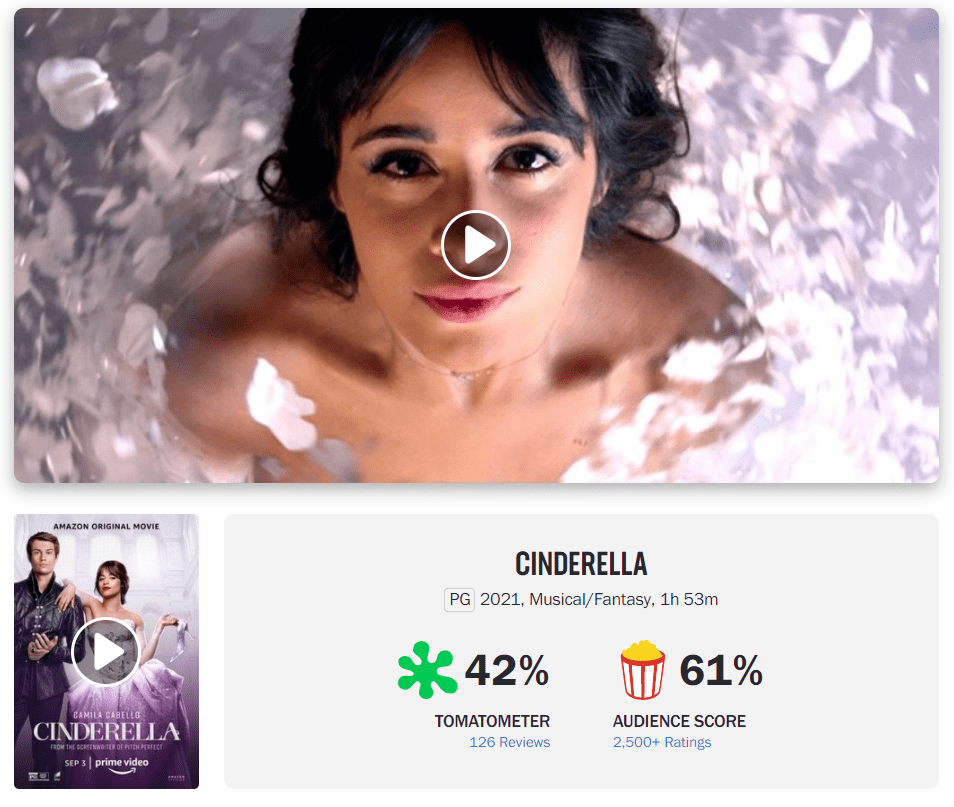Click the Camila Cabello name on poster
Image resolution: width=954 pixels, height=807 pixels.
tap(106, 715)
